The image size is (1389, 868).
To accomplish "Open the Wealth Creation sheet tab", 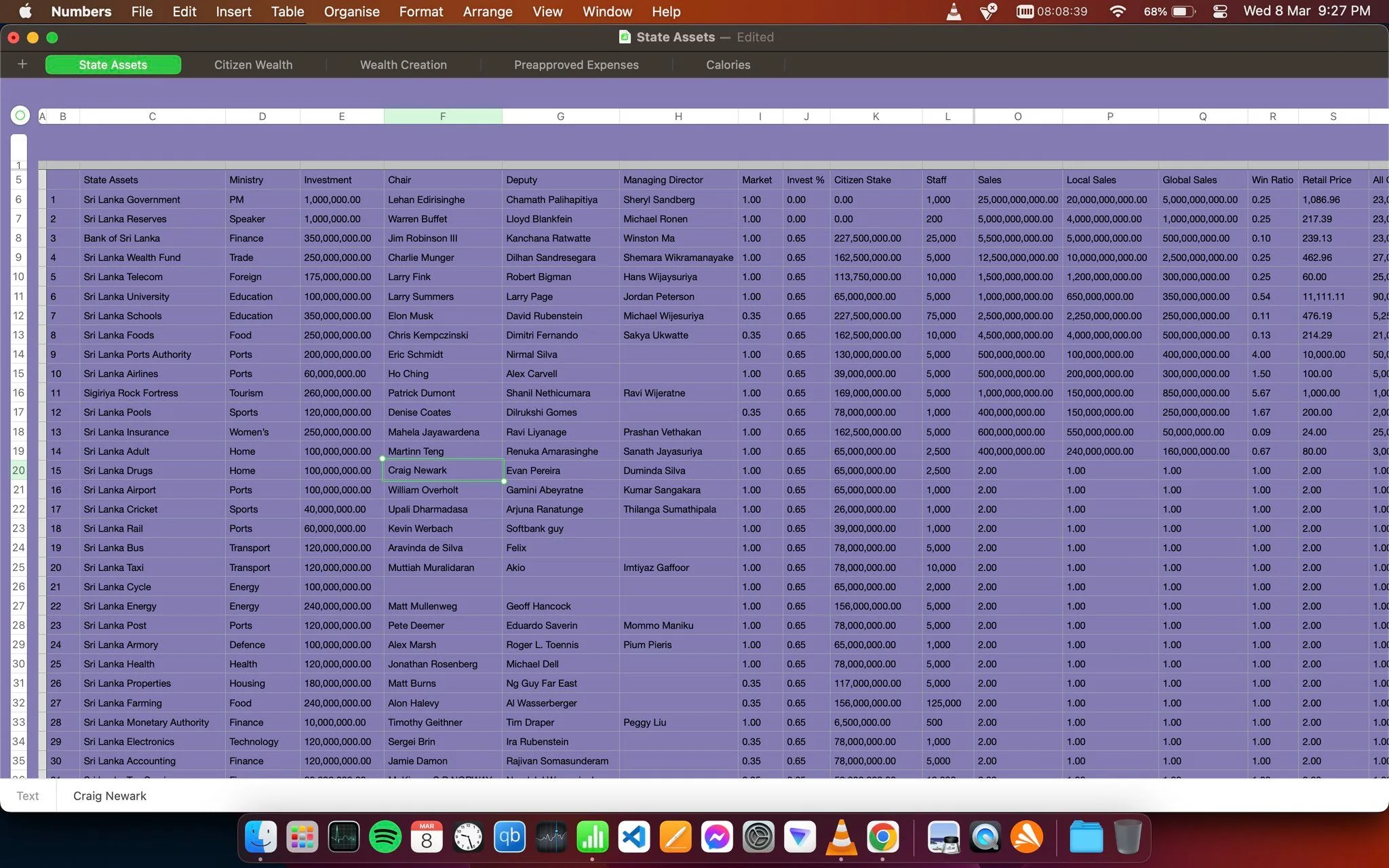I will 404,64.
